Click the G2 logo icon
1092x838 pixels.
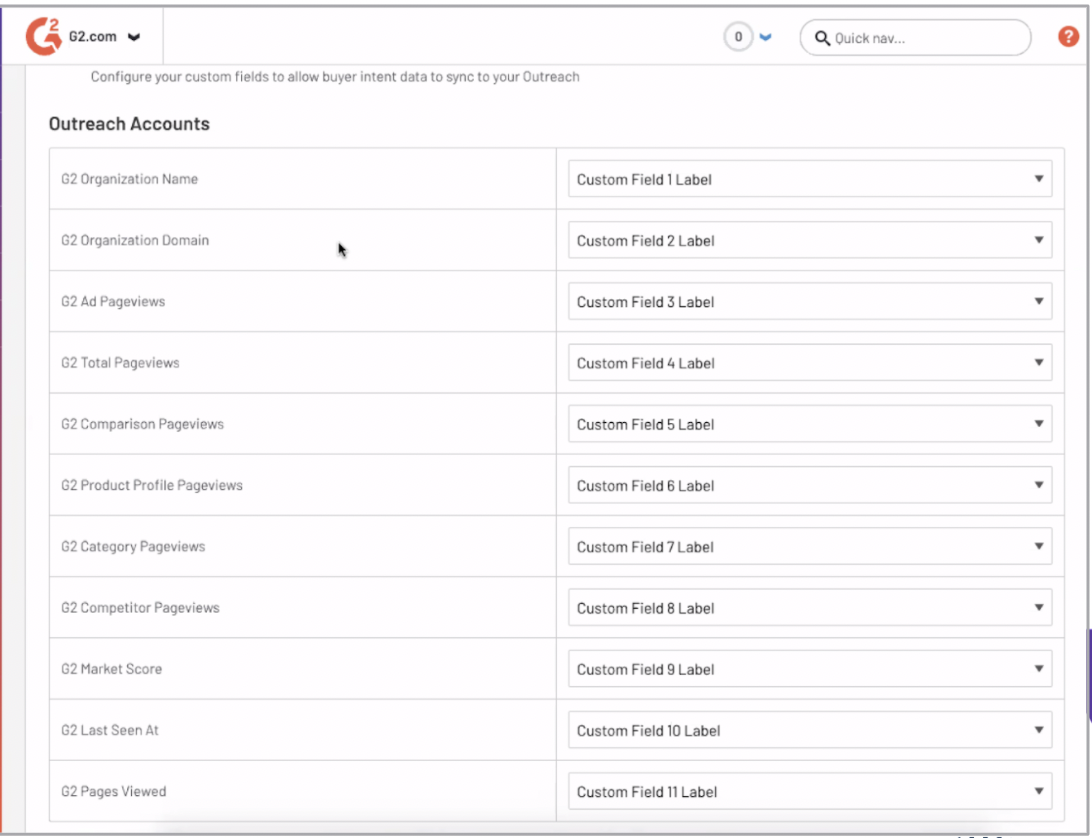point(44,37)
